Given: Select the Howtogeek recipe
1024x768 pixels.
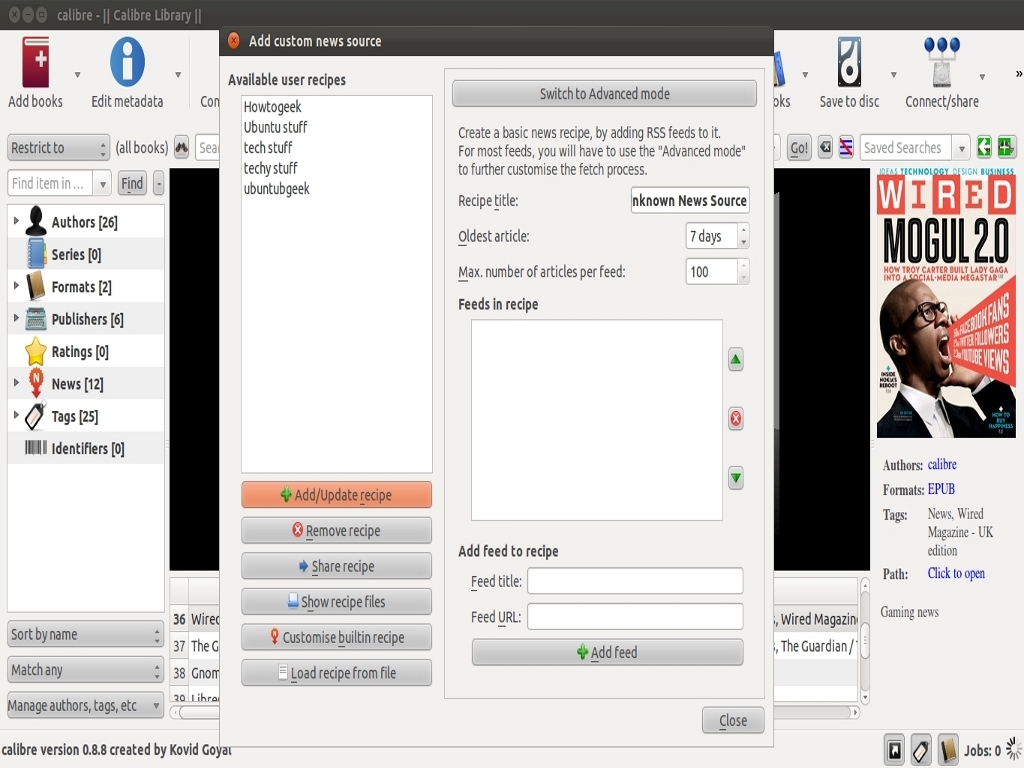Looking at the screenshot, I should 272,106.
